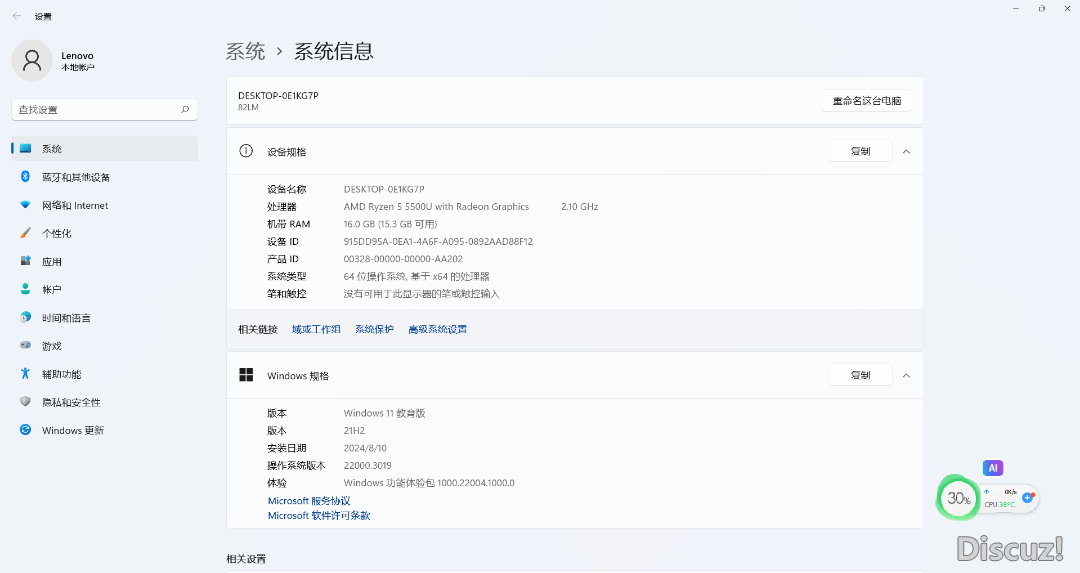Click install date 2024/8/10
Screen dimensions: 1080x573
(x=365, y=448)
